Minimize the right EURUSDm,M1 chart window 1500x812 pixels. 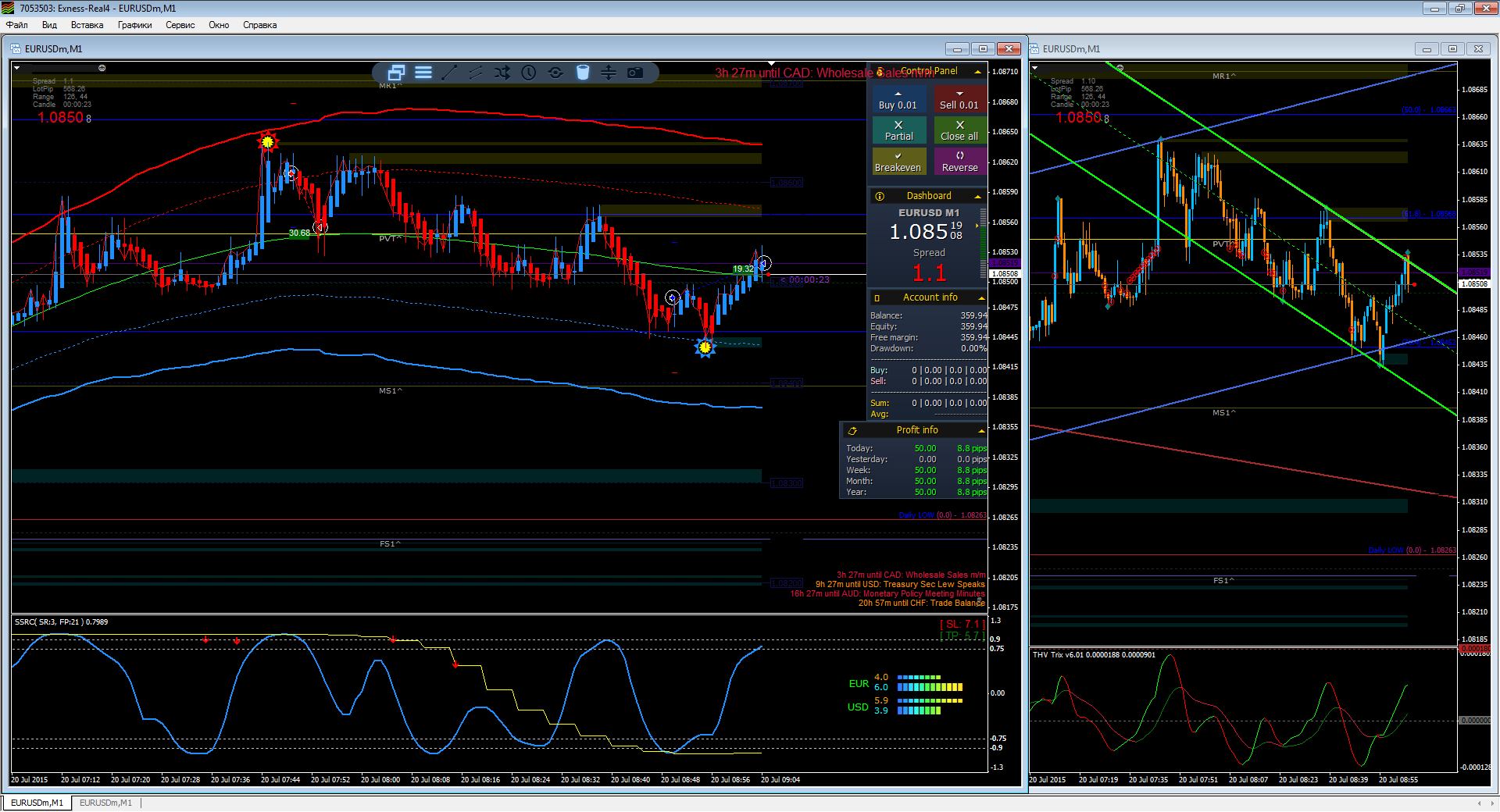[x=1427, y=48]
